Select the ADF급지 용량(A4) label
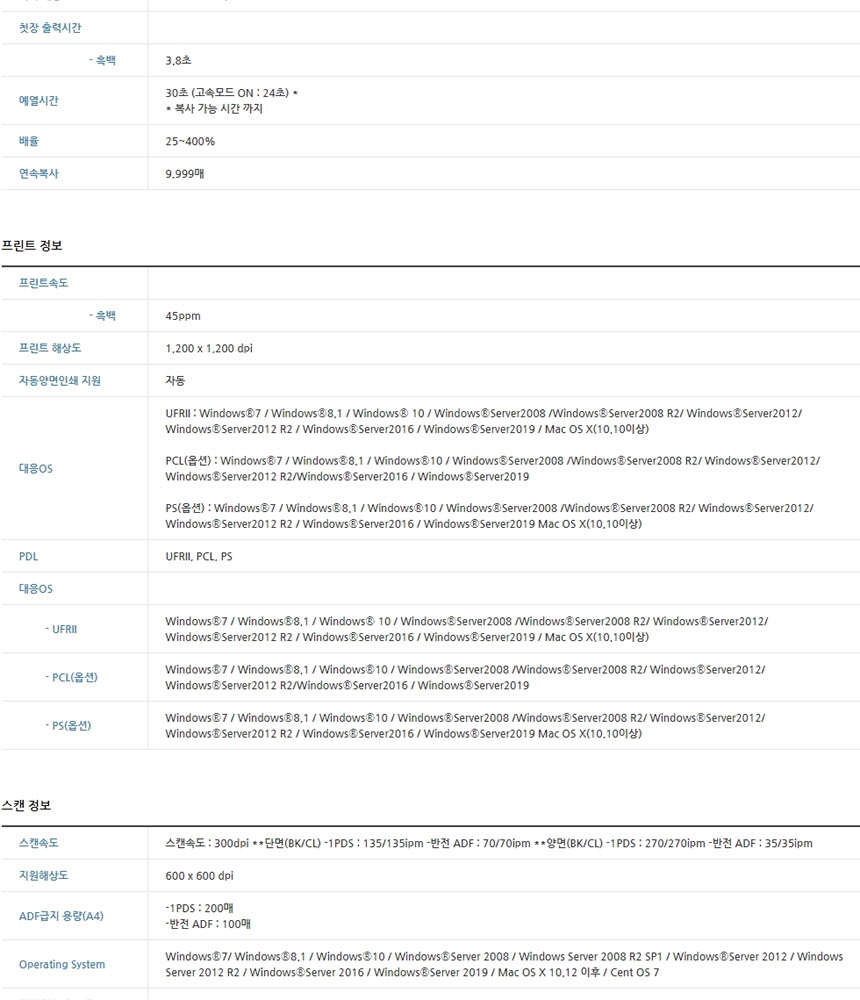Image resolution: width=860 pixels, height=1000 pixels. coord(61,916)
